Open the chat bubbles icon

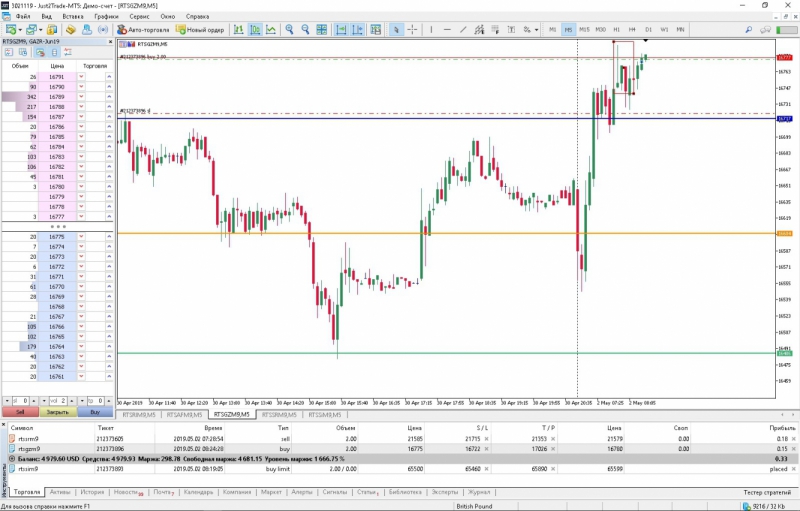point(765,30)
